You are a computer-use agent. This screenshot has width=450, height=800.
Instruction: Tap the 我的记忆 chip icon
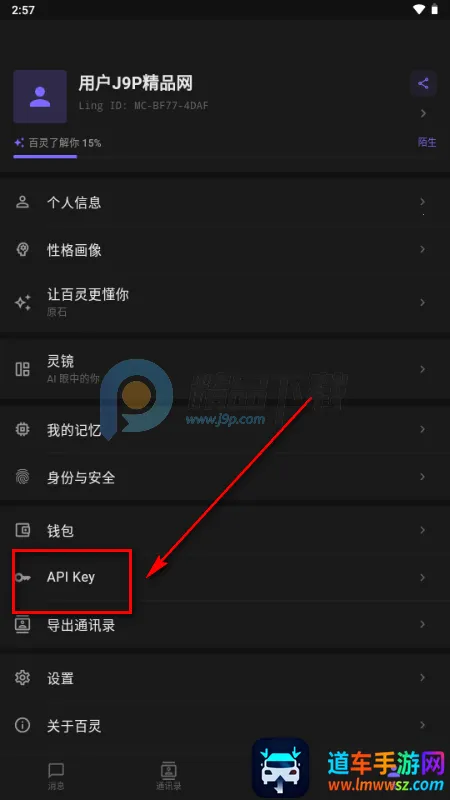(22, 430)
